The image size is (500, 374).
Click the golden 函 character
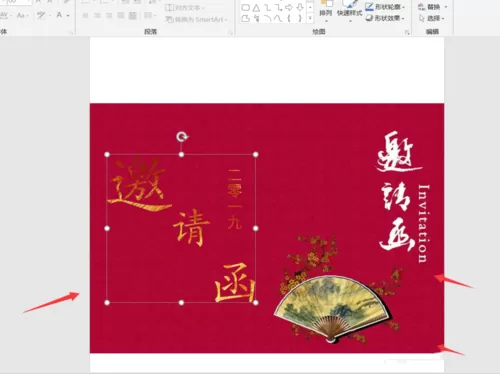pyautogui.click(x=234, y=283)
